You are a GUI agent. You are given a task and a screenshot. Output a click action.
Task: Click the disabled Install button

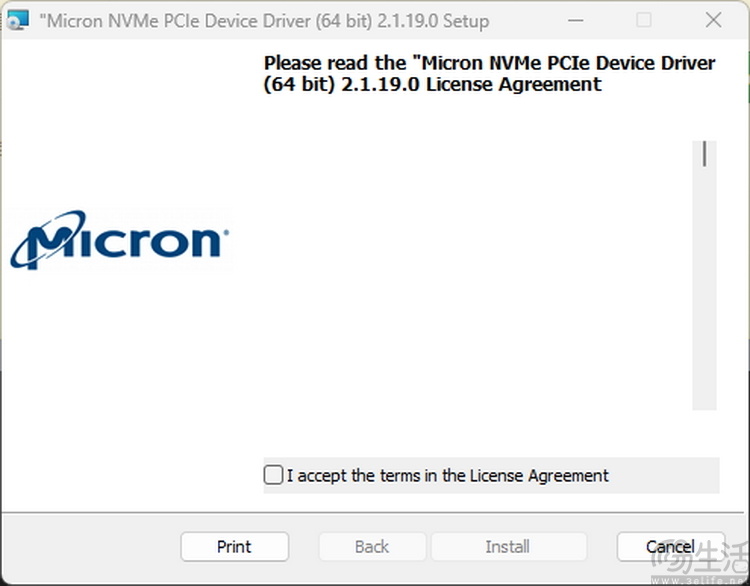pos(507,546)
